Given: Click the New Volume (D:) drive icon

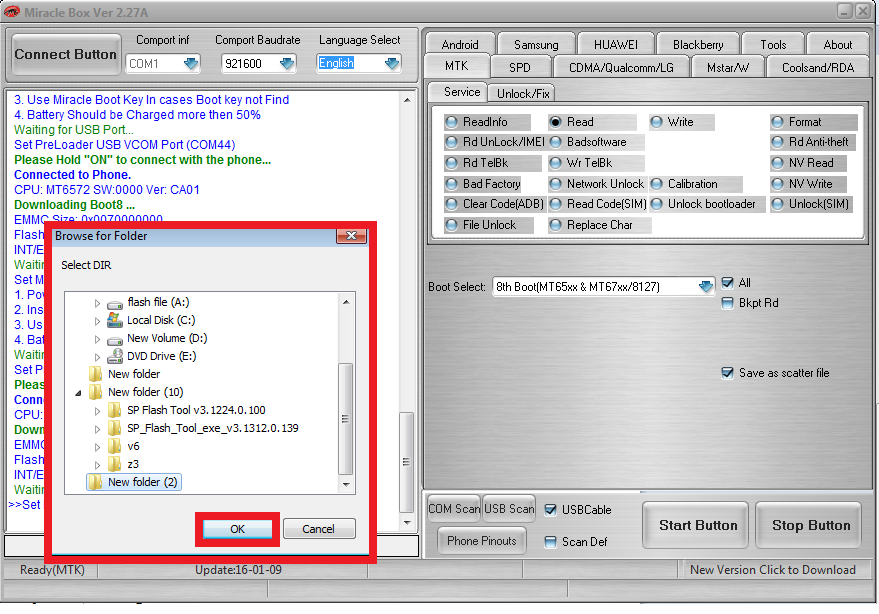Looking at the screenshot, I should point(115,340).
